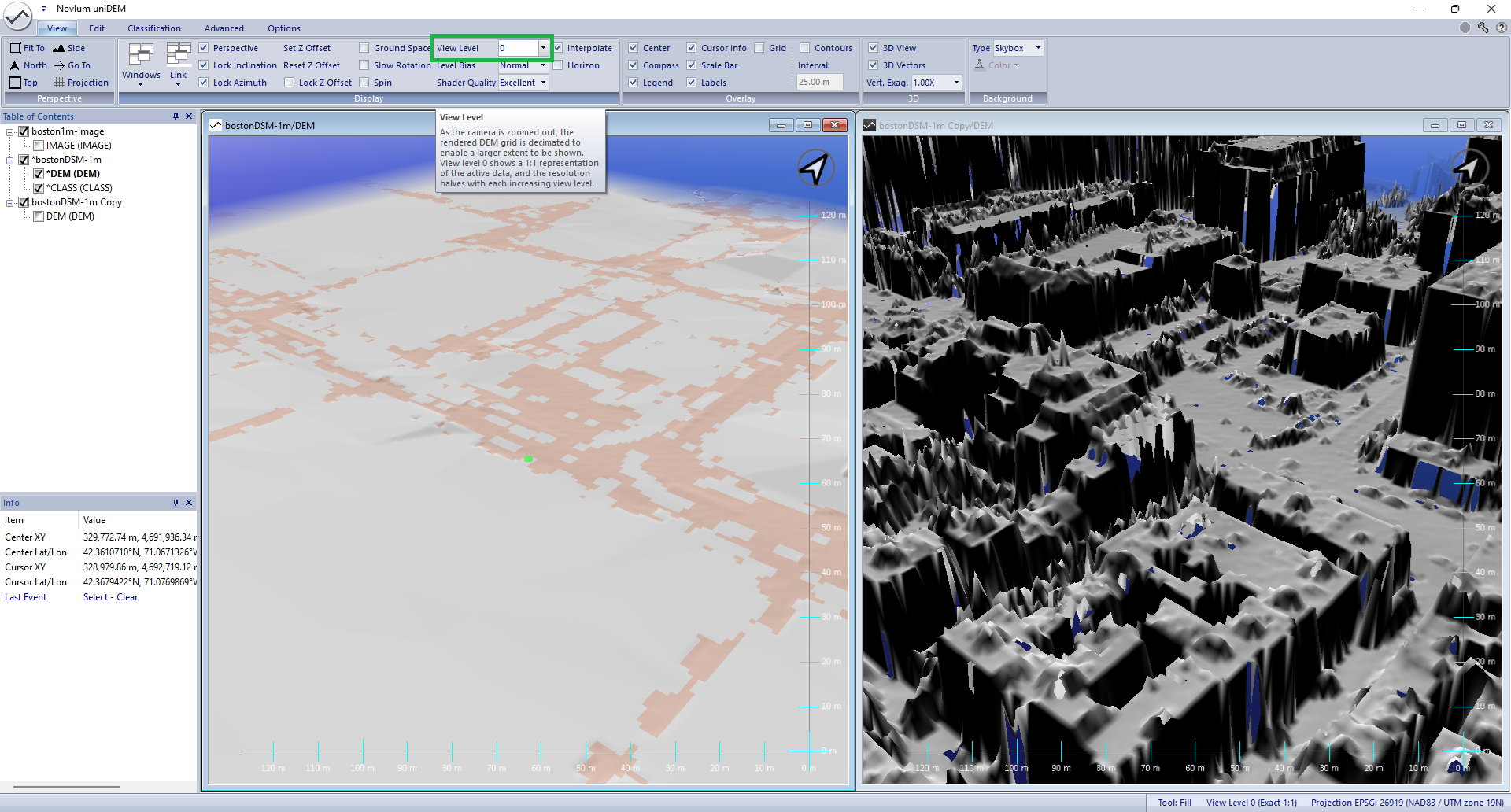Viewport: 1511px width, 812px height.
Task: Click the View Level 0 status text
Action: (1251, 803)
